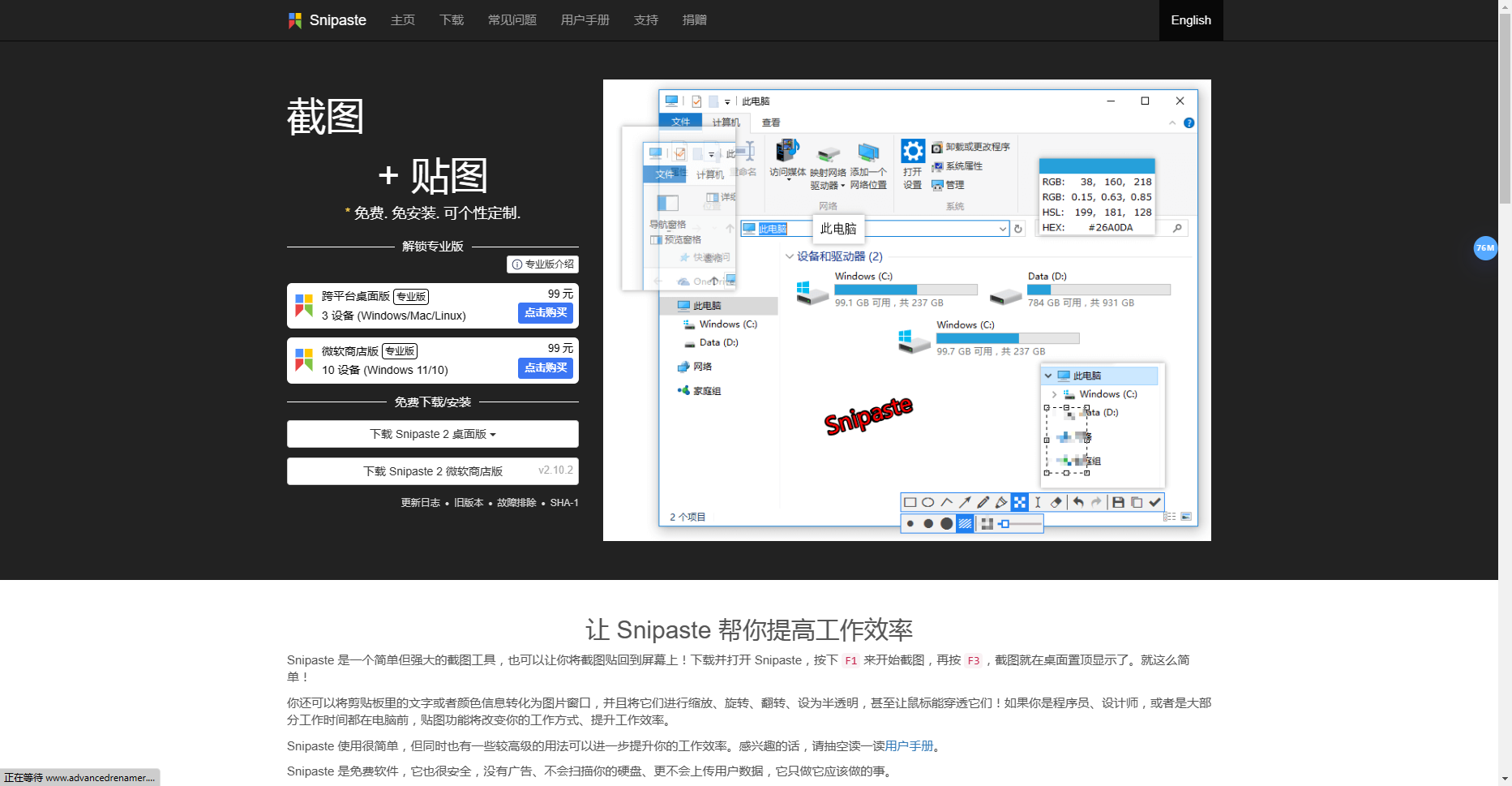Open the 专业版介绍 info button
This screenshot has height=786, width=1512.
pyautogui.click(x=542, y=264)
